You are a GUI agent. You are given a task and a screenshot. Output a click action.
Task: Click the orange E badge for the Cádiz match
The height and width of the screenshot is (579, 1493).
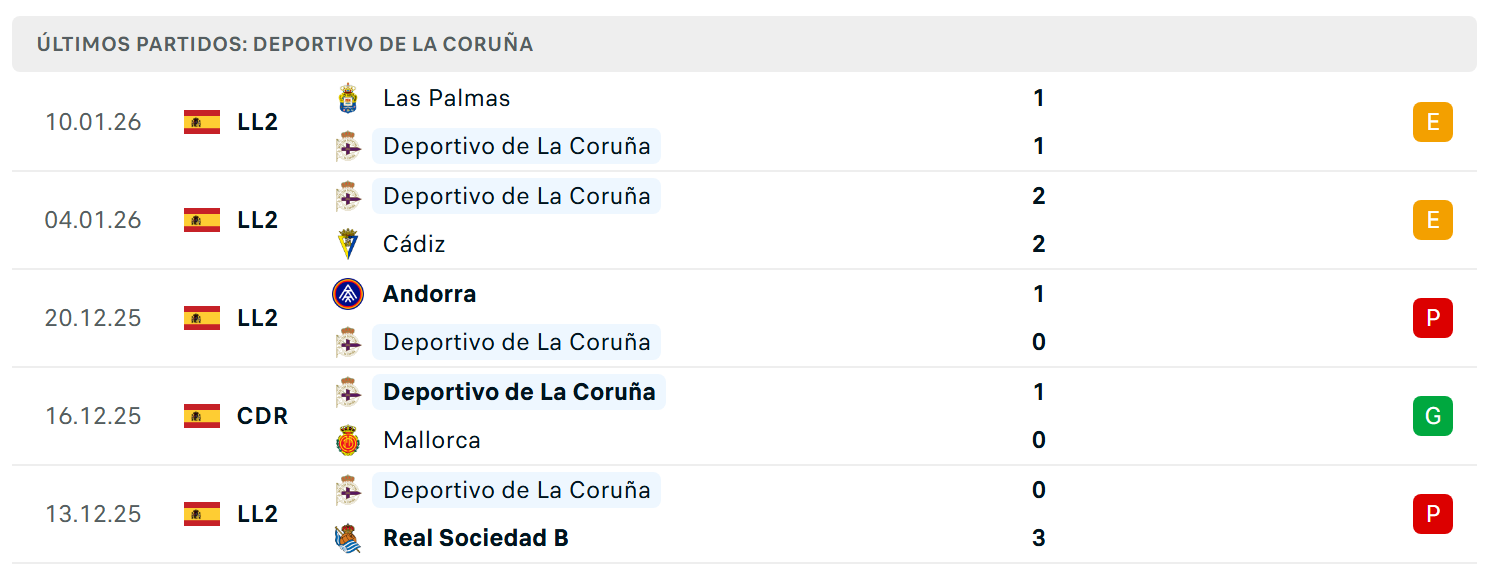[x=1432, y=220]
